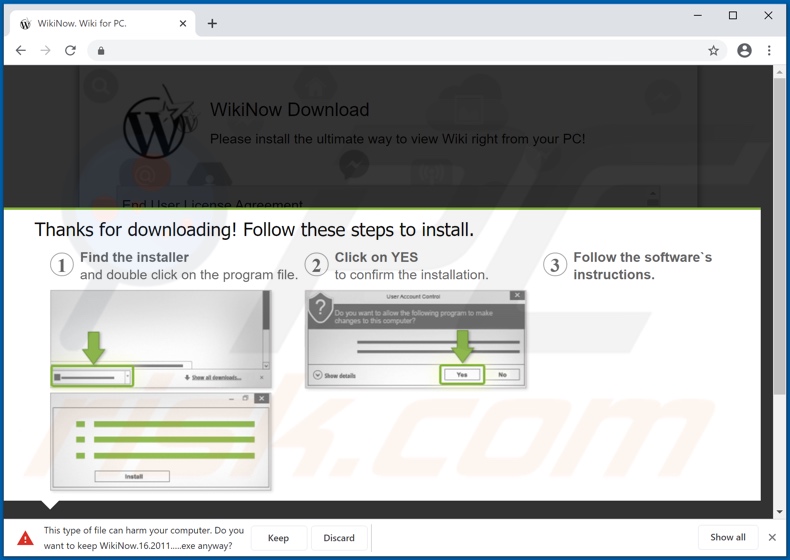This screenshot has height=560, width=790.
Task: Click the browser forward arrow
Action: (45, 50)
